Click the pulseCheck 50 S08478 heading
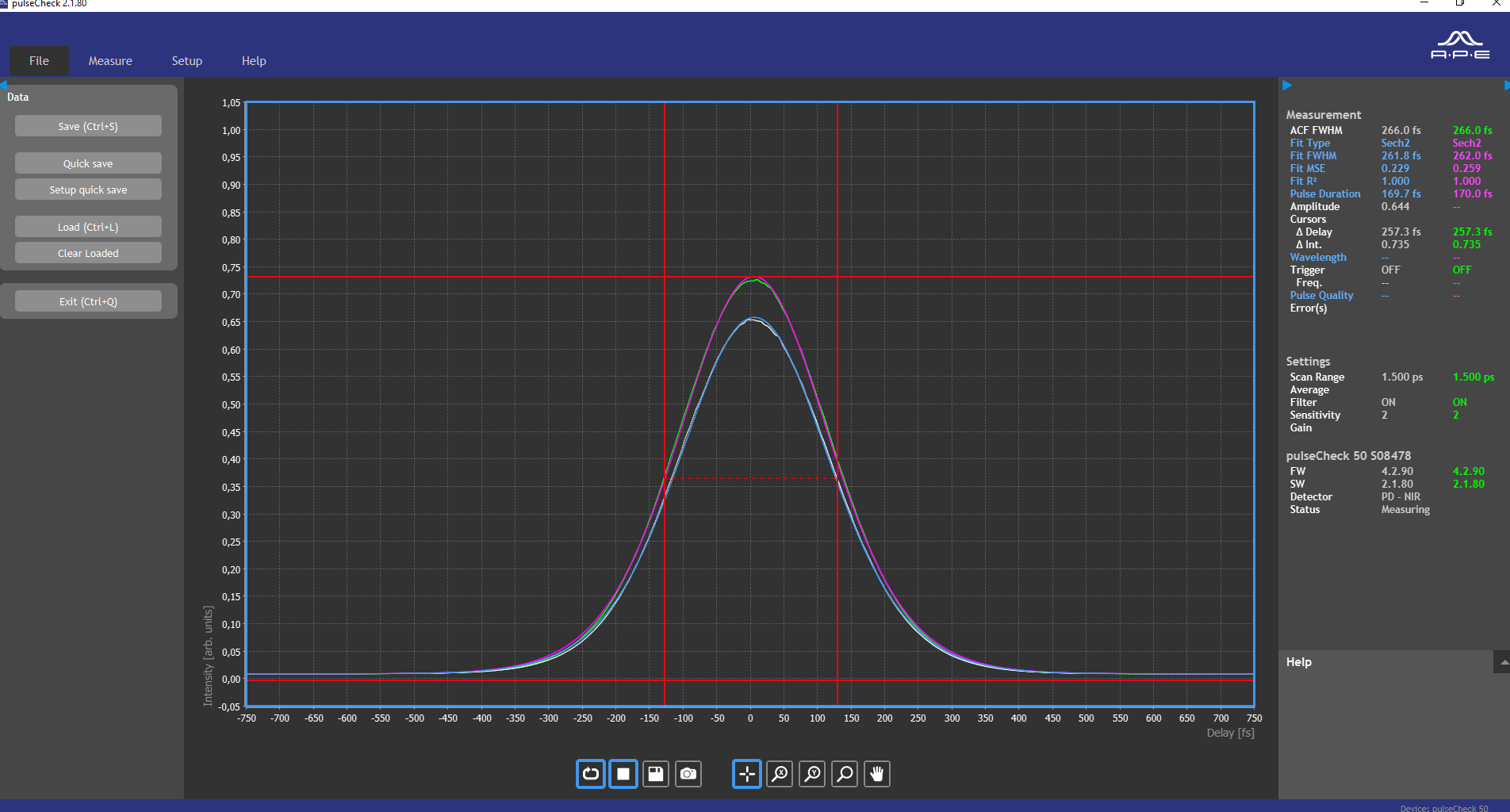1510x812 pixels. click(x=1348, y=455)
